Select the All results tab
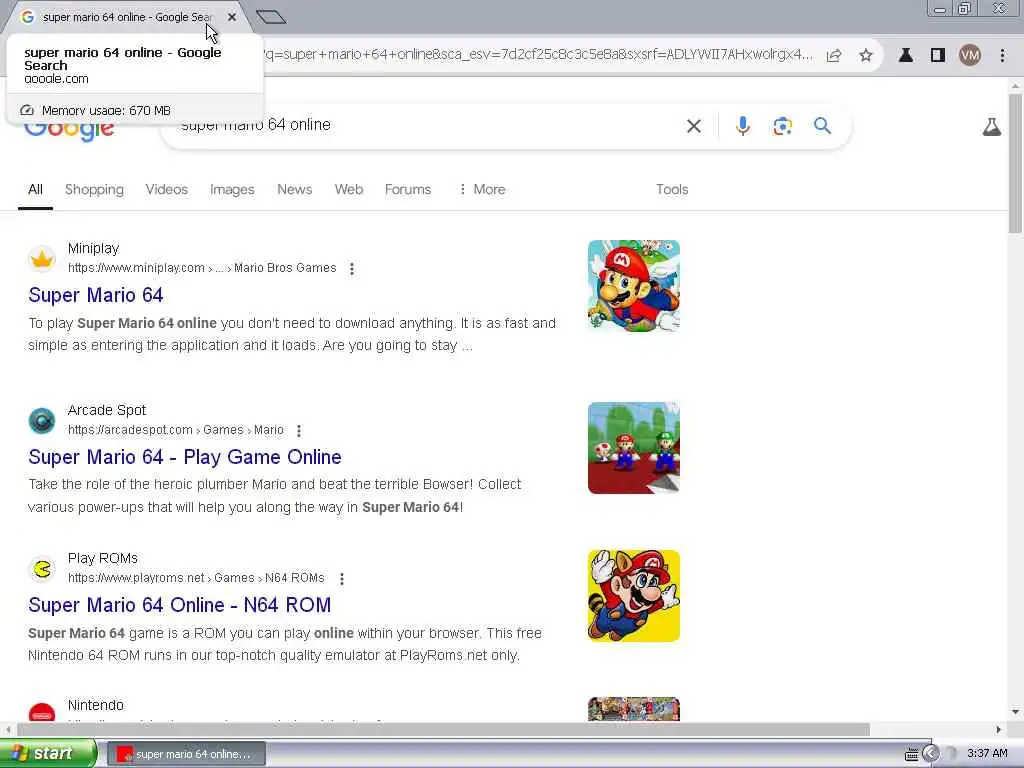The height and width of the screenshot is (768, 1024). [35, 189]
